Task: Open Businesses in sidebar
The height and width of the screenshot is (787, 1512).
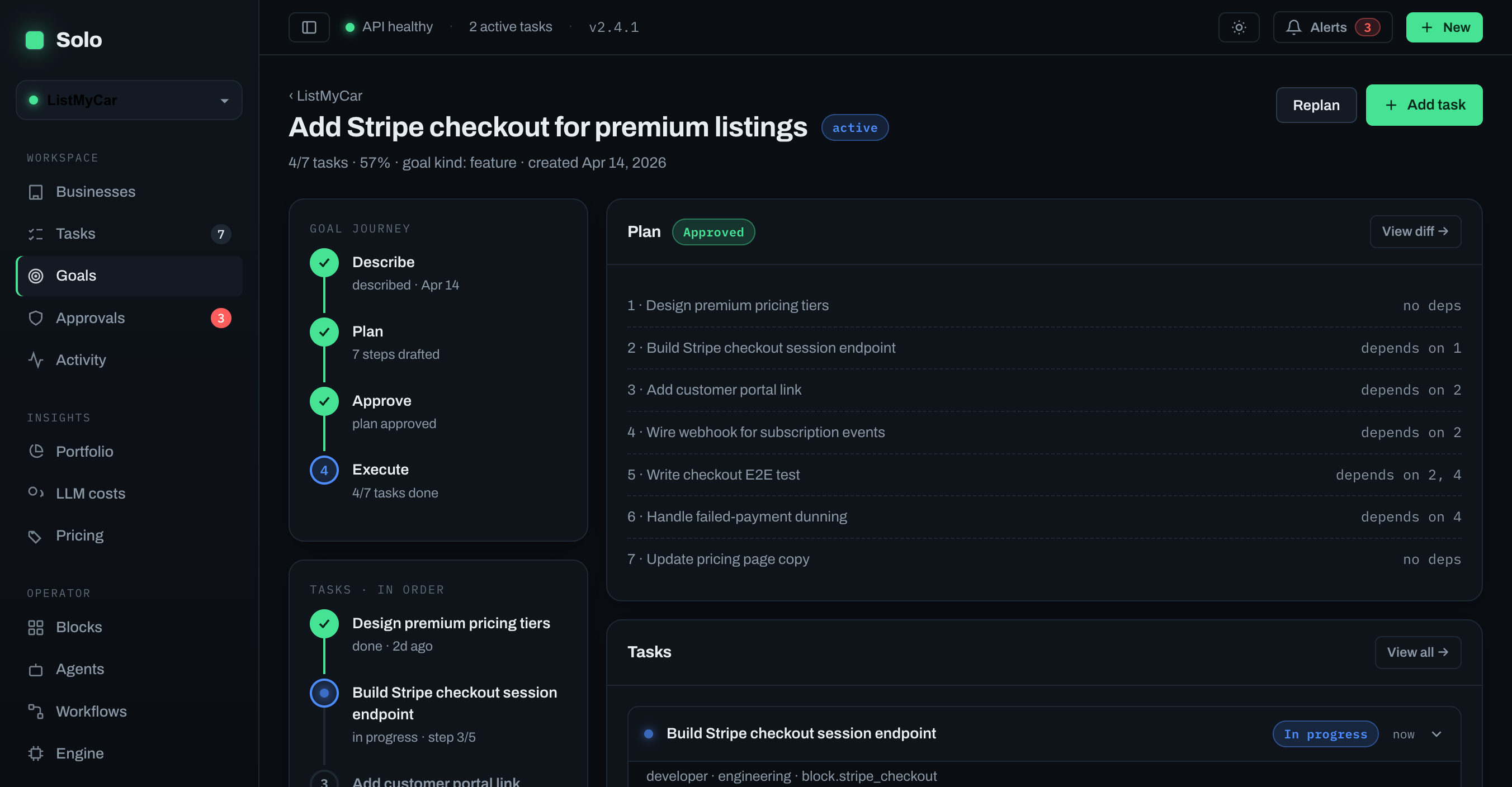Action: [129, 192]
